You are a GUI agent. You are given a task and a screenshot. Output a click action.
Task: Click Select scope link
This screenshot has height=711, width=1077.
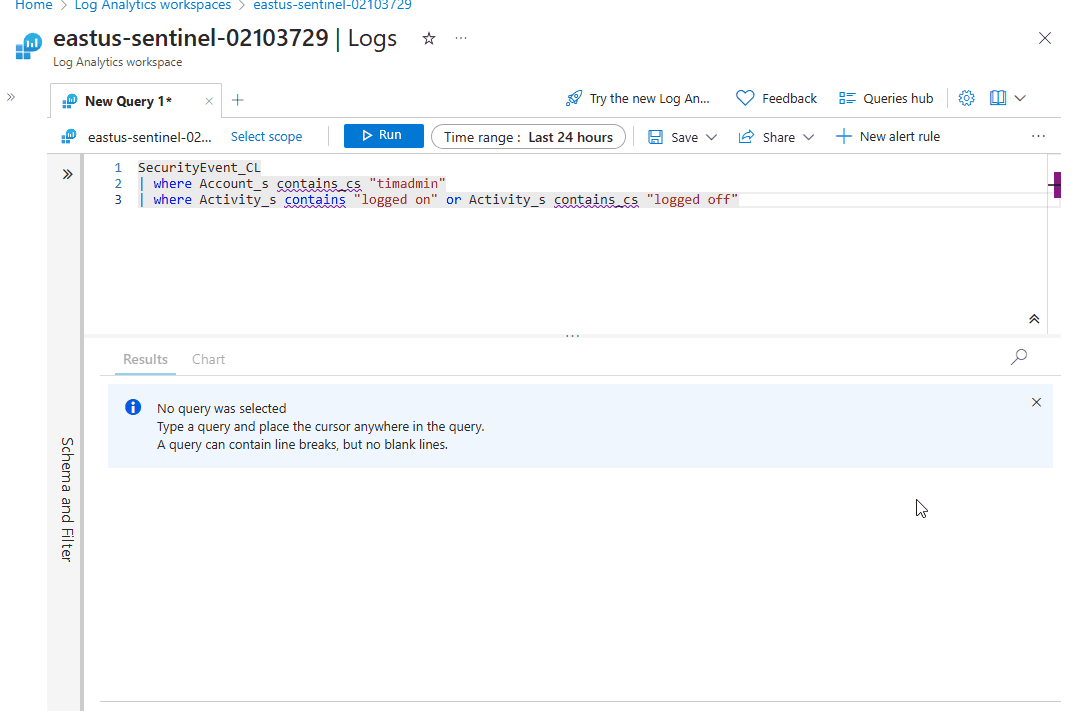click(267, 137)
